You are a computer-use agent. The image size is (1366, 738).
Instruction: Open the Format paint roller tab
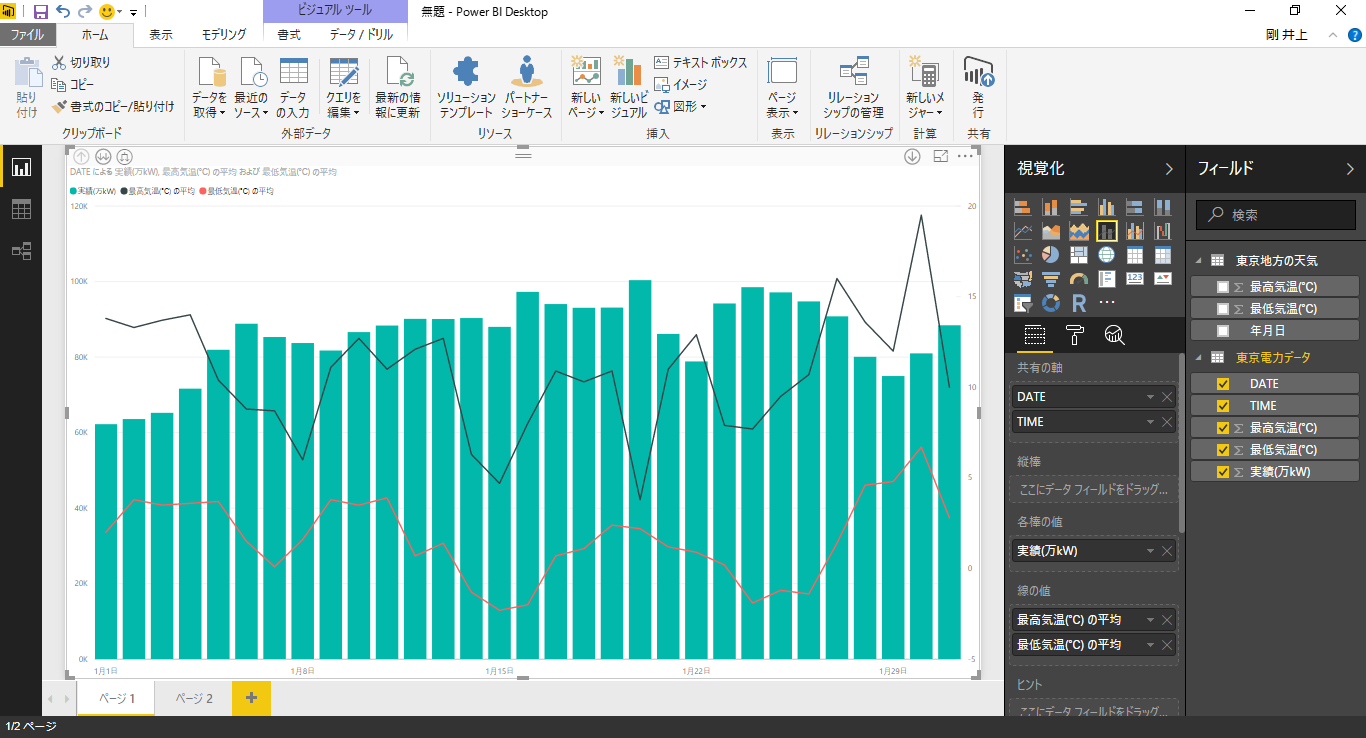(1075, 335)
